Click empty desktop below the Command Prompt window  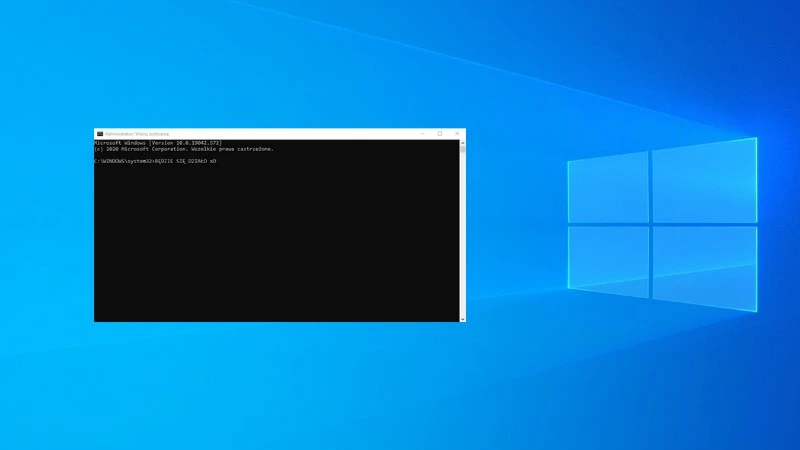tap(280, 385)
